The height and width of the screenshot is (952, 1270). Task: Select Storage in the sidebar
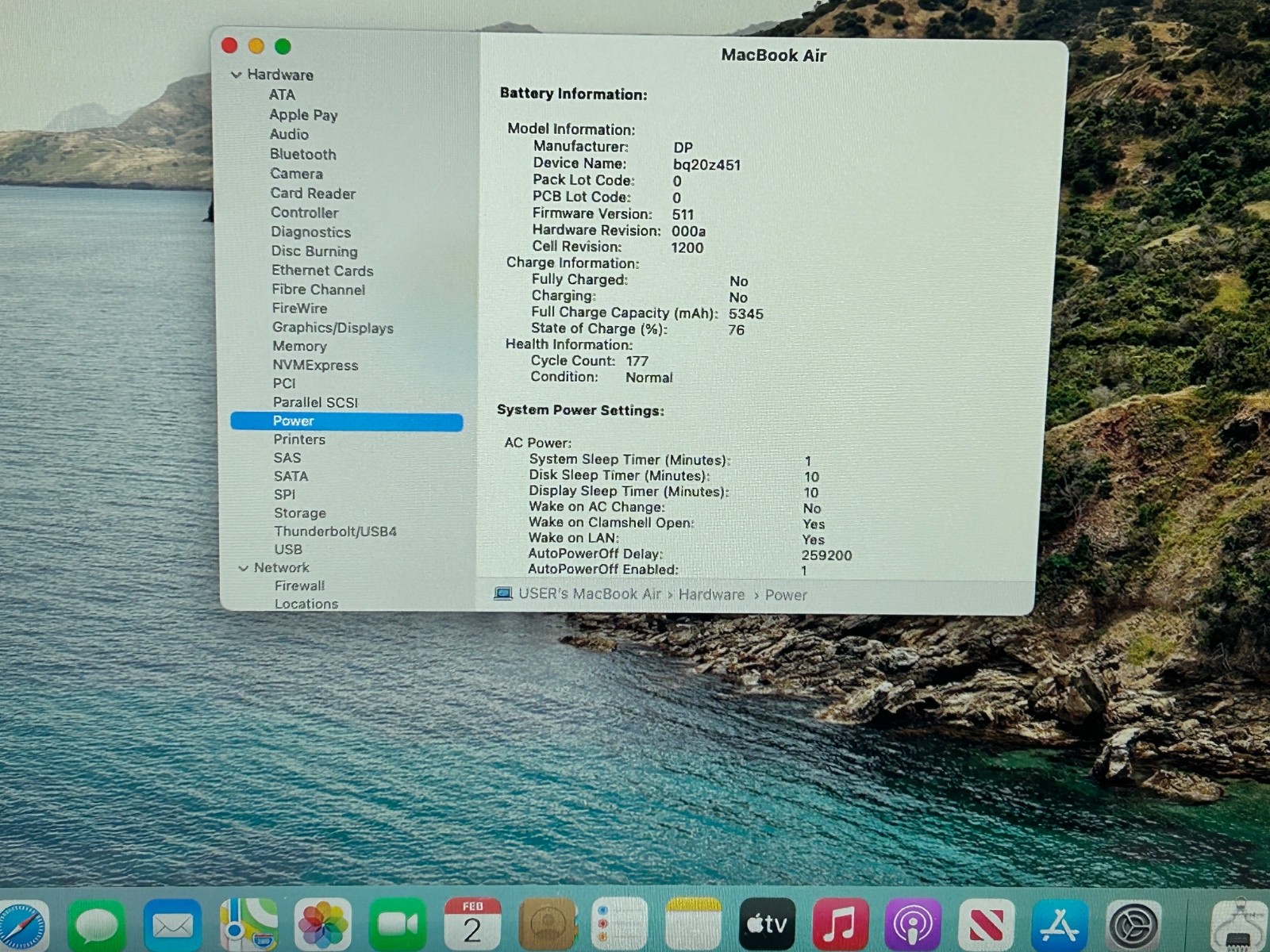pyautogui.click(x=300, y=513)
